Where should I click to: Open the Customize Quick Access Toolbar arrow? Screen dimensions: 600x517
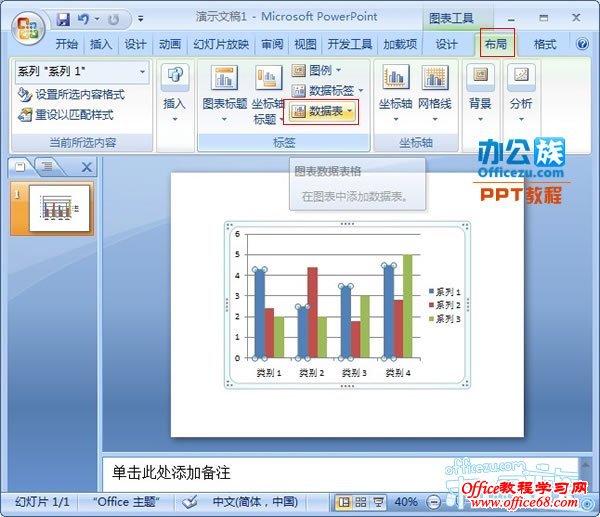141,19
